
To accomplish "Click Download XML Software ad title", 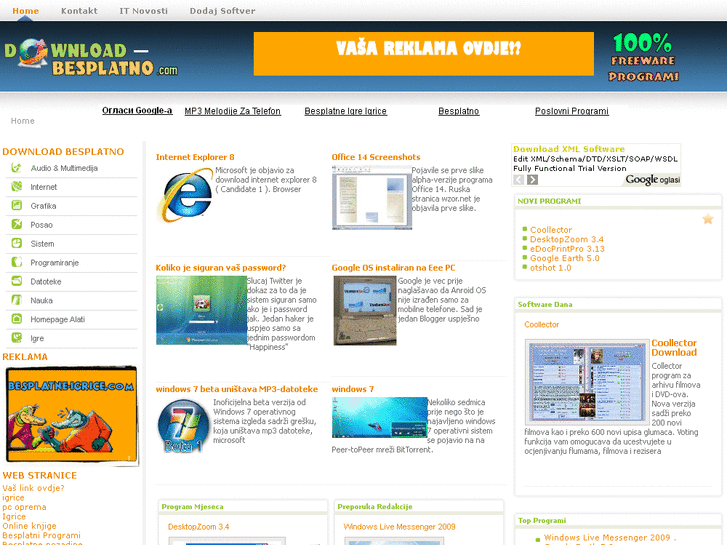I will (x=569, y=149).
